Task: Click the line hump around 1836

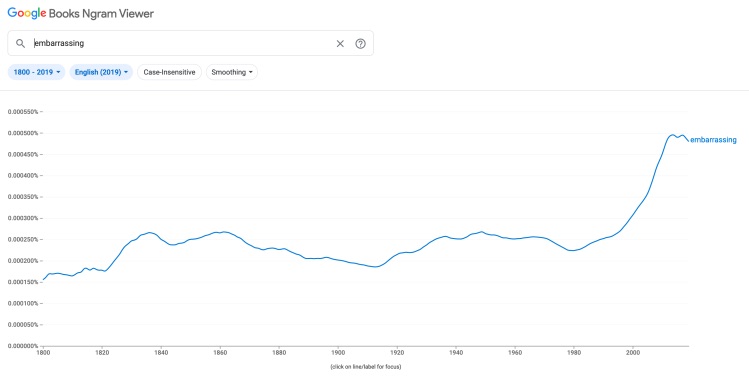Action: [150, 233]
